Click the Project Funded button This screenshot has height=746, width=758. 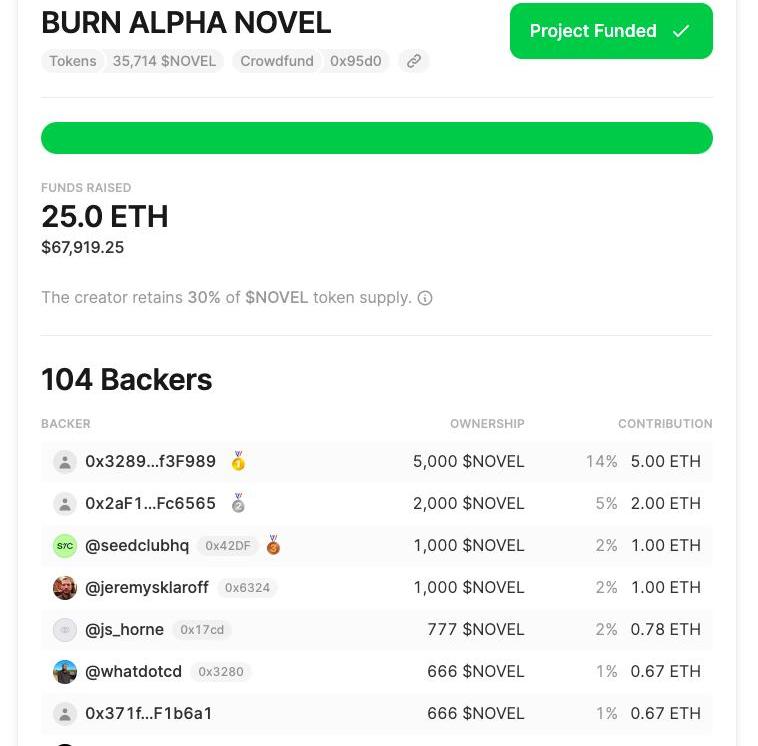click(611, 31)
